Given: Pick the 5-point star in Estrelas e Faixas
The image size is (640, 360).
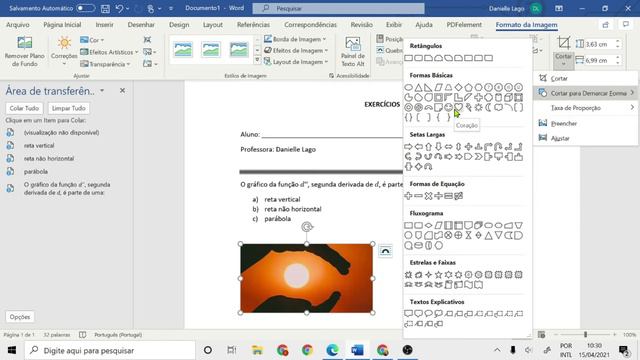Looking at the screenshot, I should (x=438, y=275).
